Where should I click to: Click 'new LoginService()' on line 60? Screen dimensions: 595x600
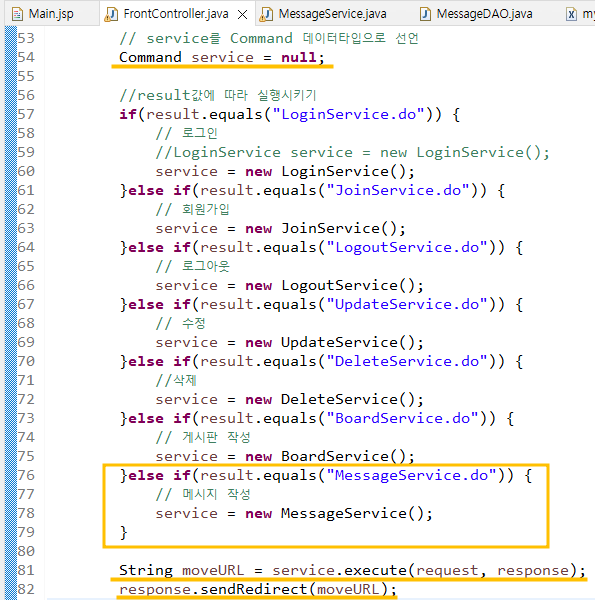(x=326, y=171)
